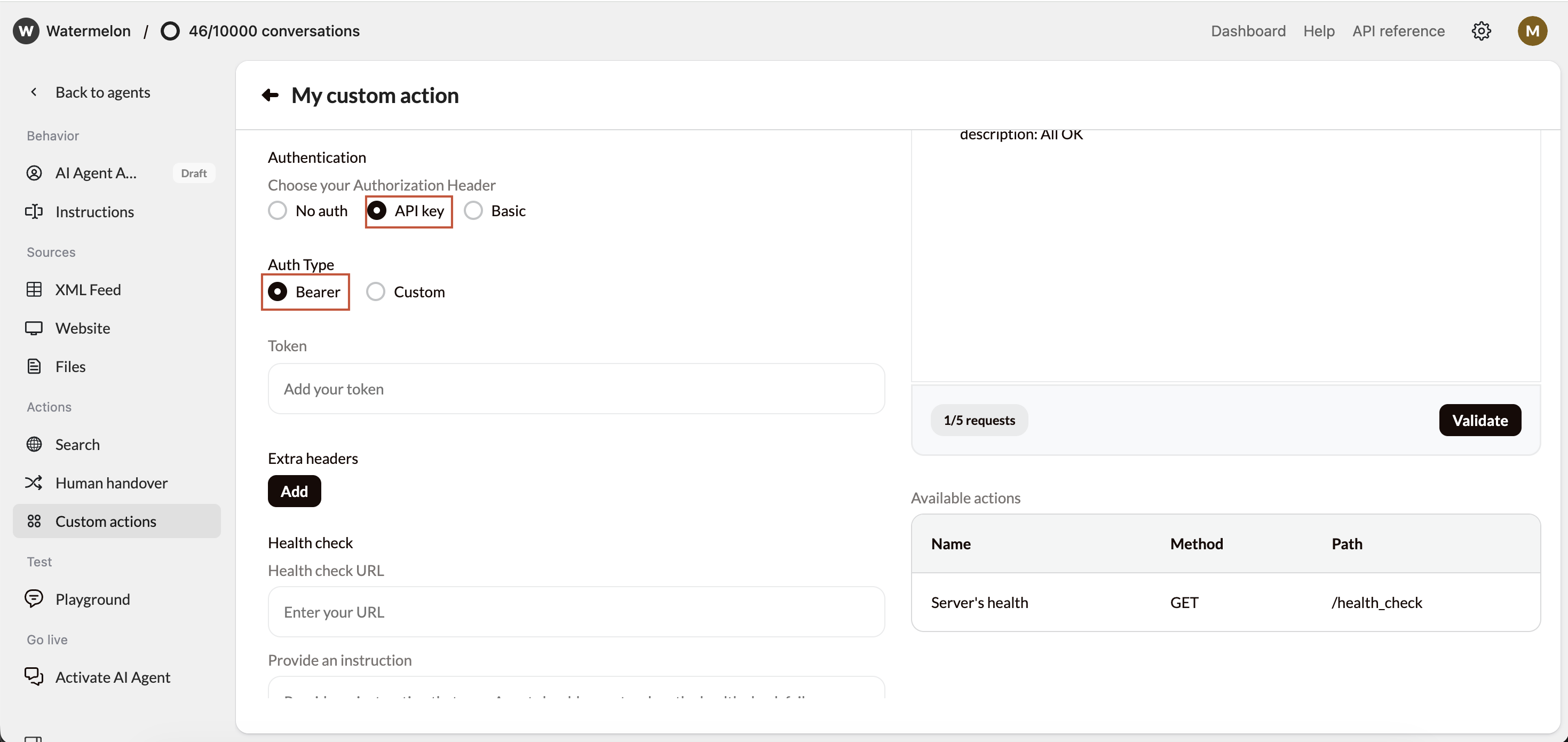Add an extra header
Screen dimensions: 1568x742
click(294, 491)
